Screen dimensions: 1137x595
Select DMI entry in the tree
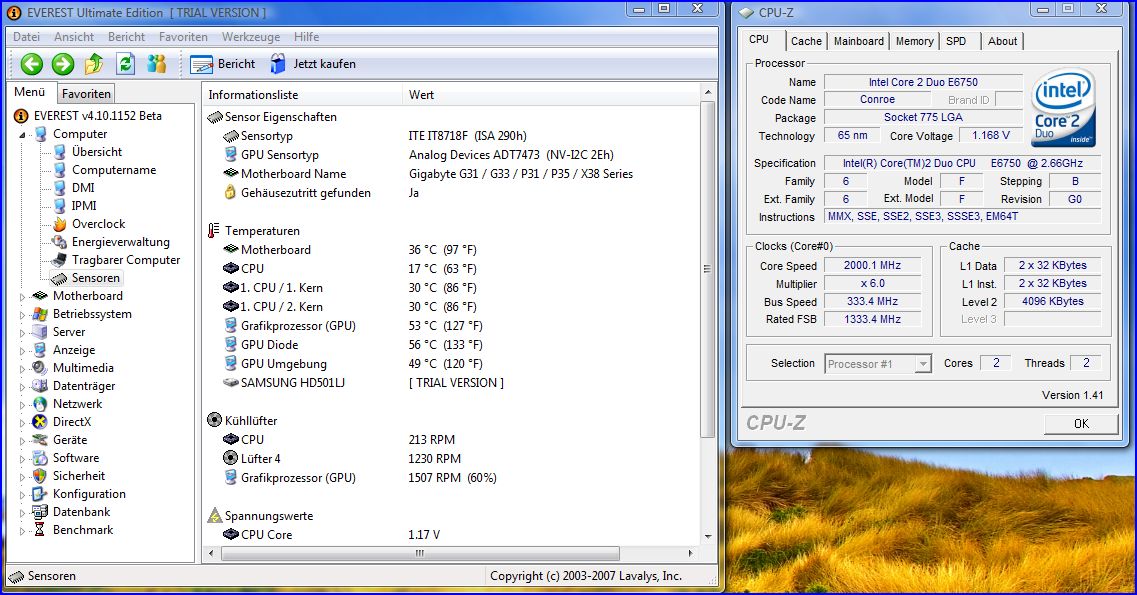pyautogui.click(x=83, y=188)
